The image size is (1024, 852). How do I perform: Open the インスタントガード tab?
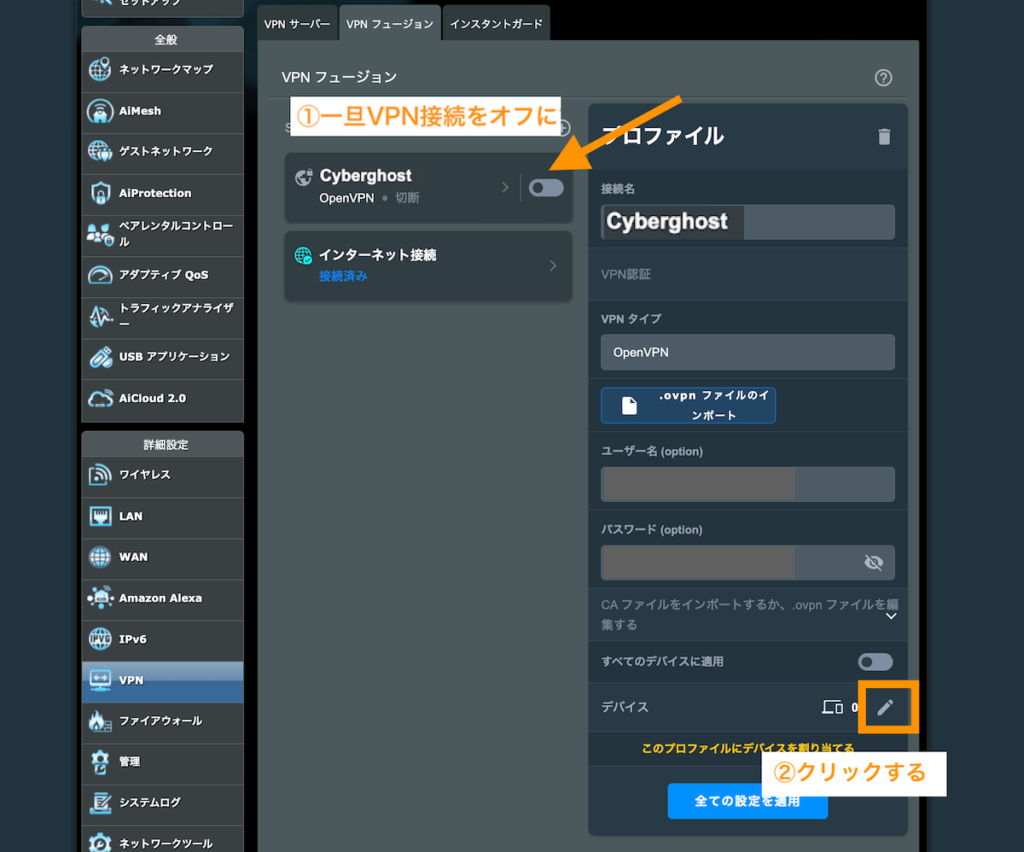pyautogui.click(x=495, y=22)
